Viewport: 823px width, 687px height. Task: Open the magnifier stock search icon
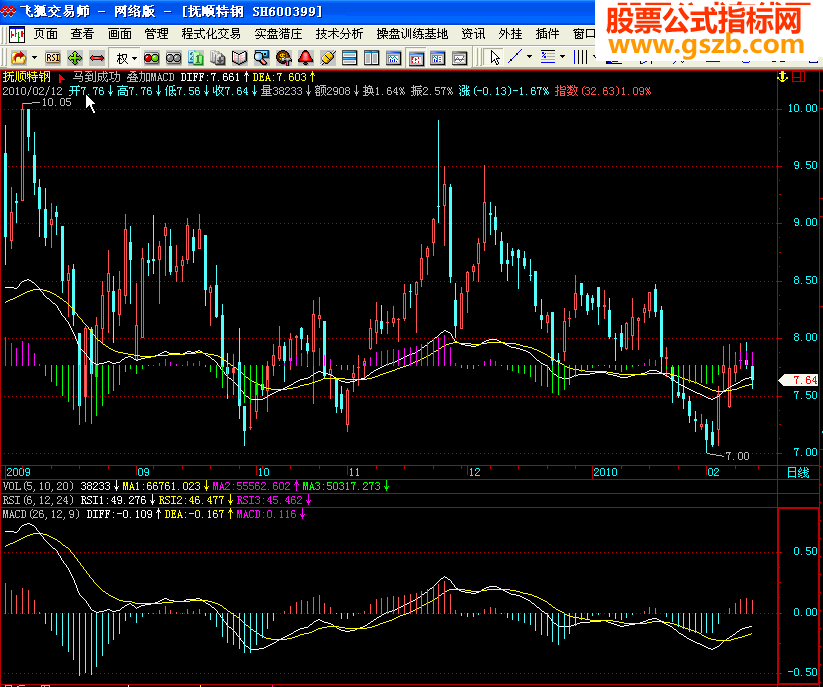(260, 57)
